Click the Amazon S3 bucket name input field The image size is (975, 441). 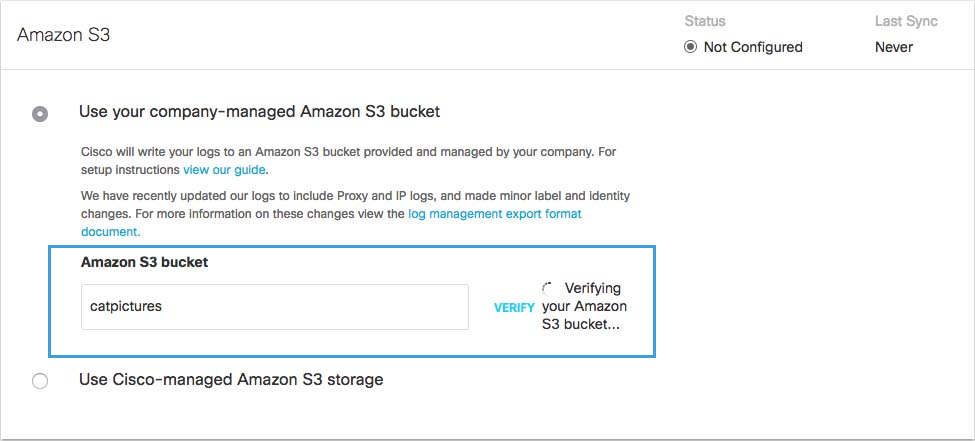[275, 307]
